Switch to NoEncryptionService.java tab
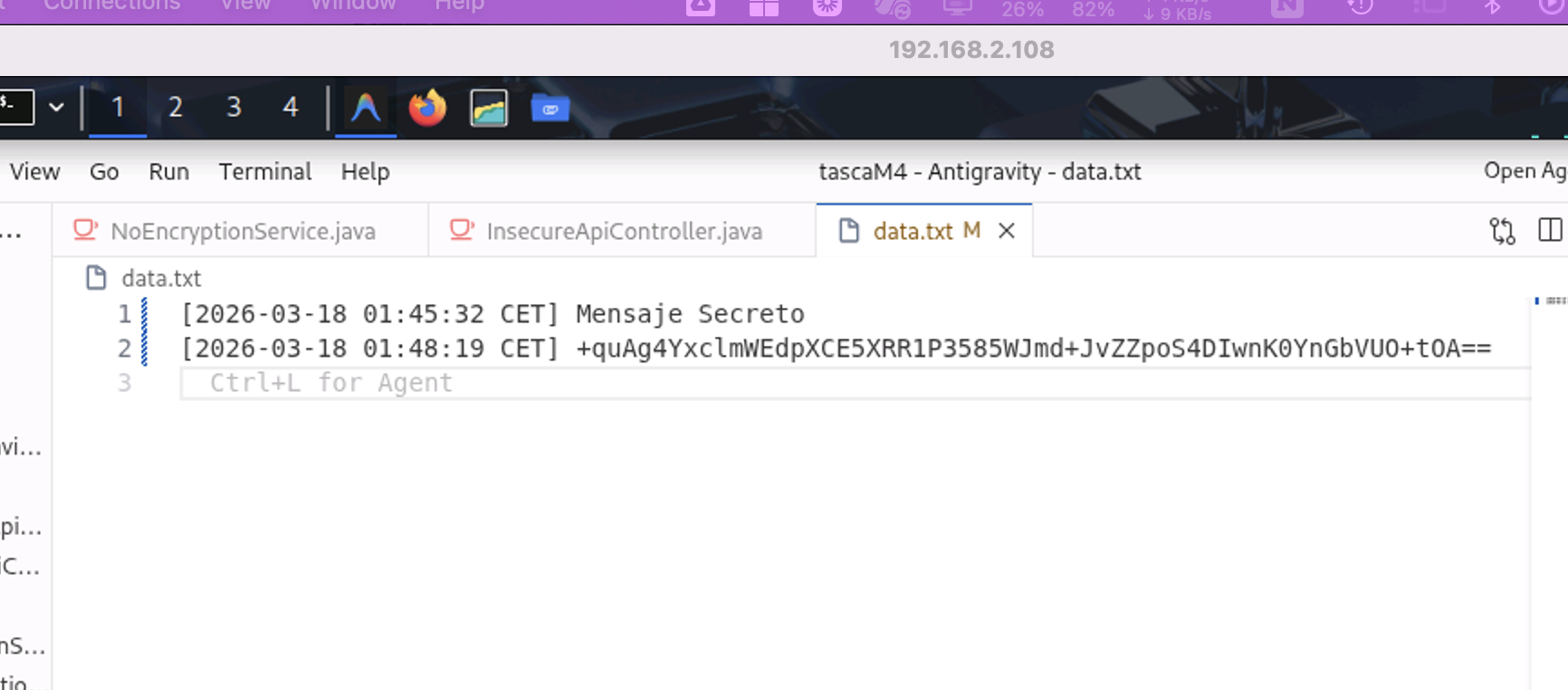 pyautogui.click(x=242, y=231)
